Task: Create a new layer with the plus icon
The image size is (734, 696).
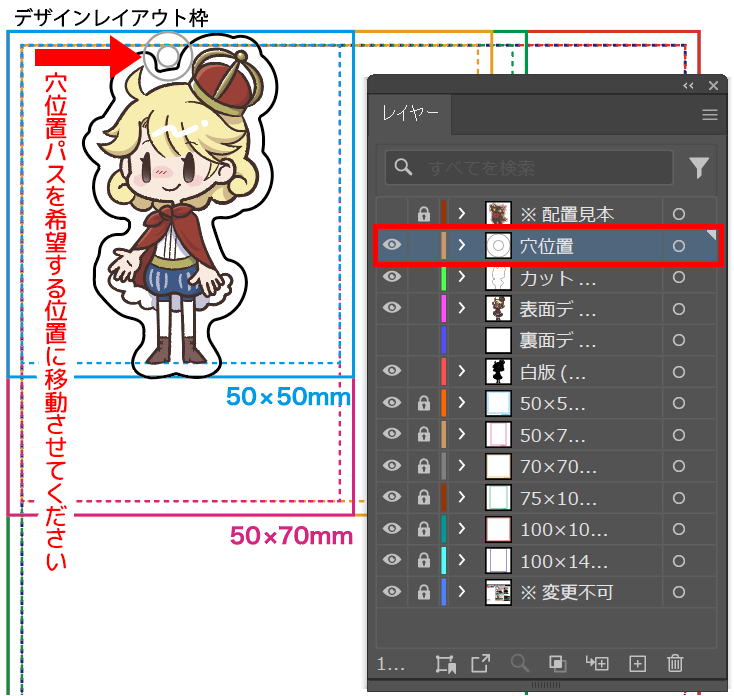Action: [x=638, y=663]
